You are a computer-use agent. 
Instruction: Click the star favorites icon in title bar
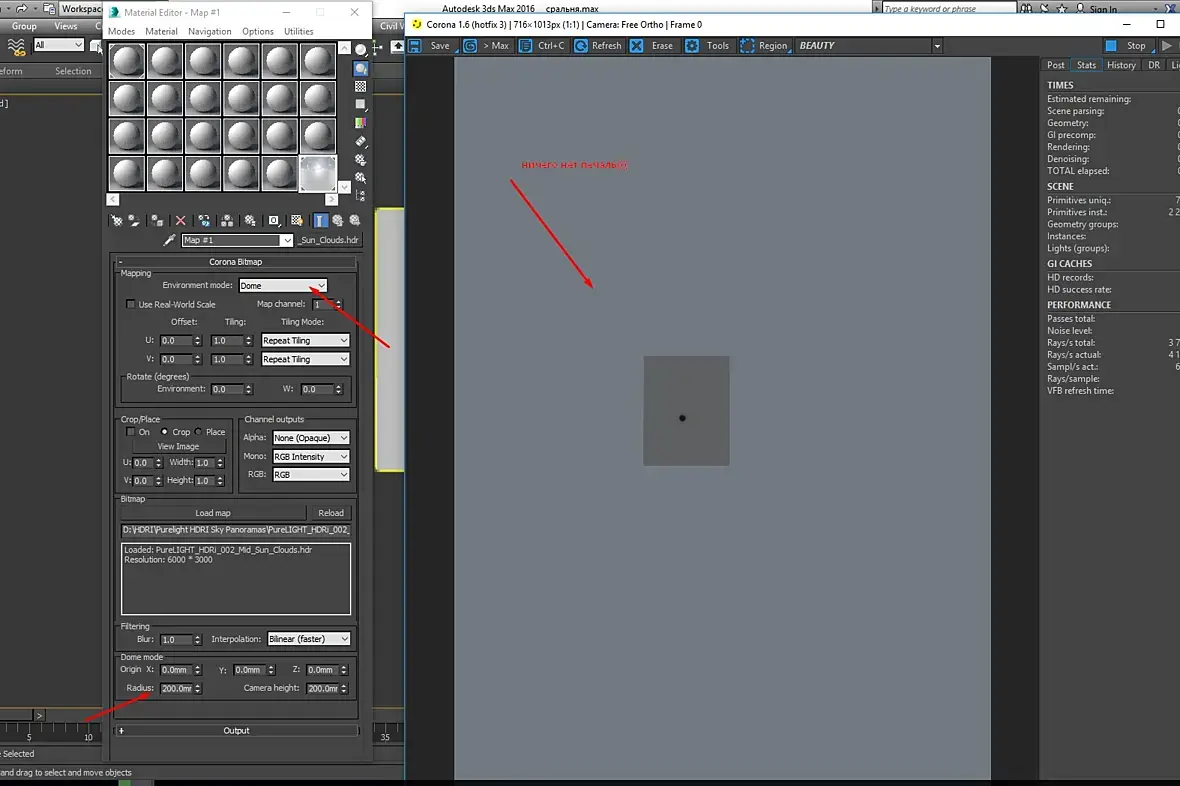[1062, 8]
